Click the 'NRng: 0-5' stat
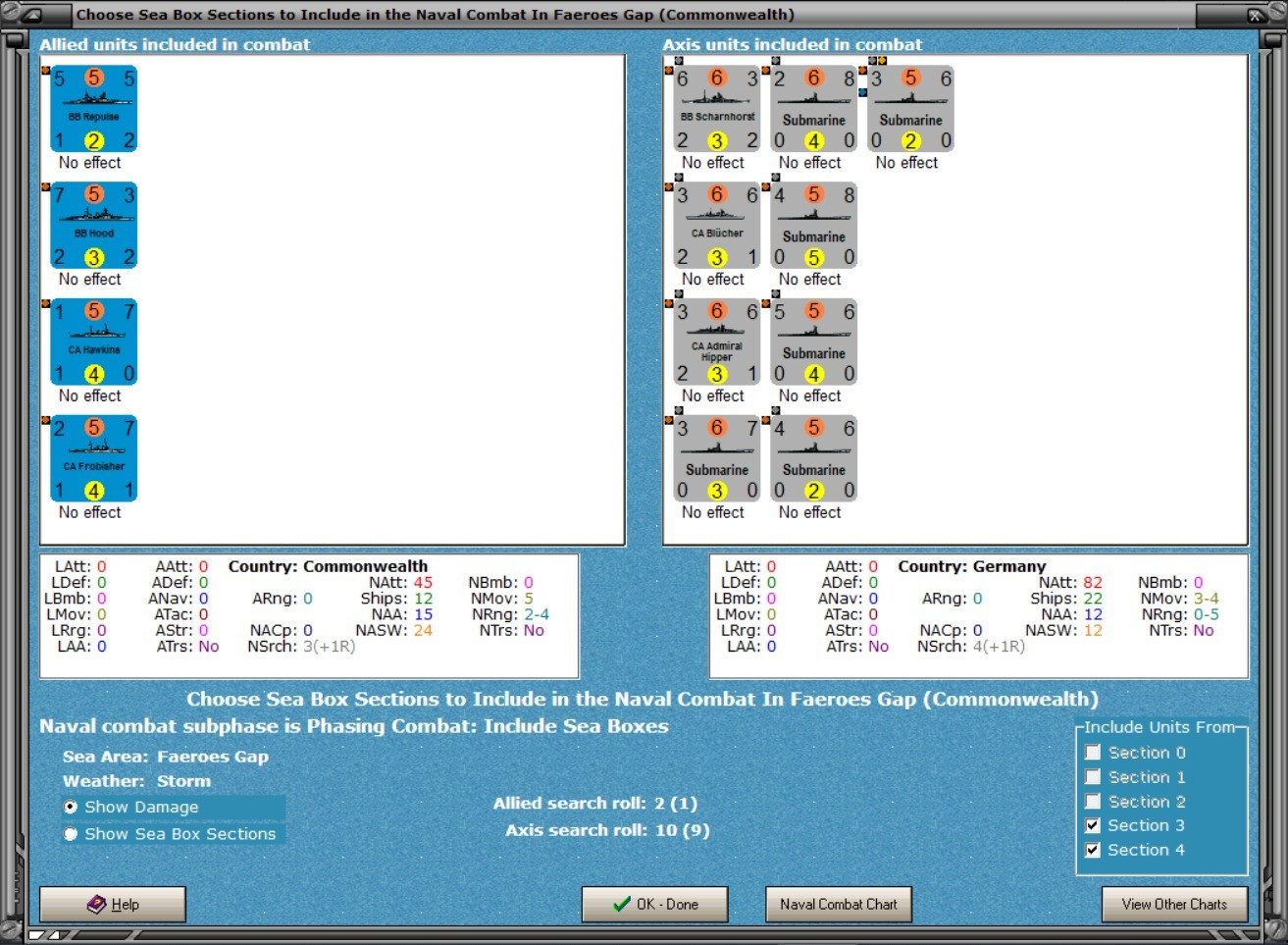1288x945 pixels. point(1180,614)
